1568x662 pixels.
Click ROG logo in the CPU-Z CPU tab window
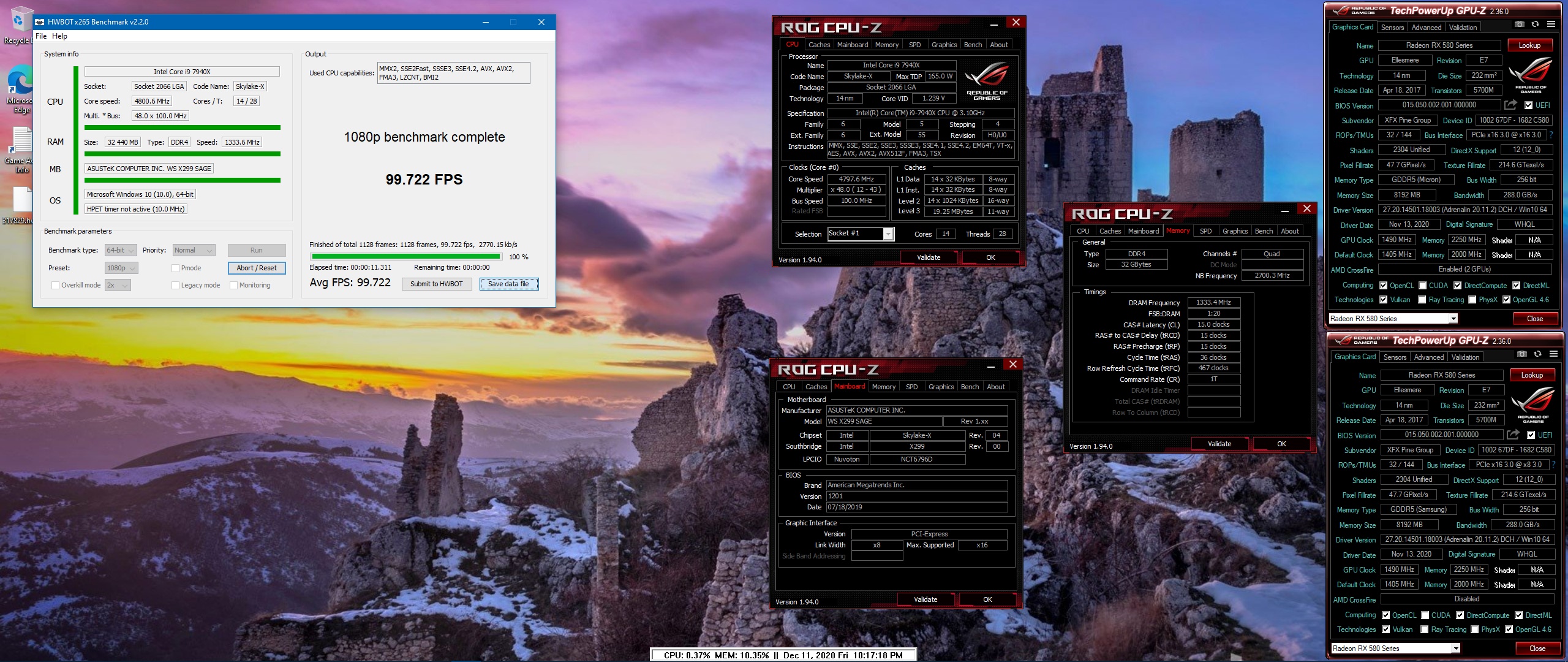(987, 81)
